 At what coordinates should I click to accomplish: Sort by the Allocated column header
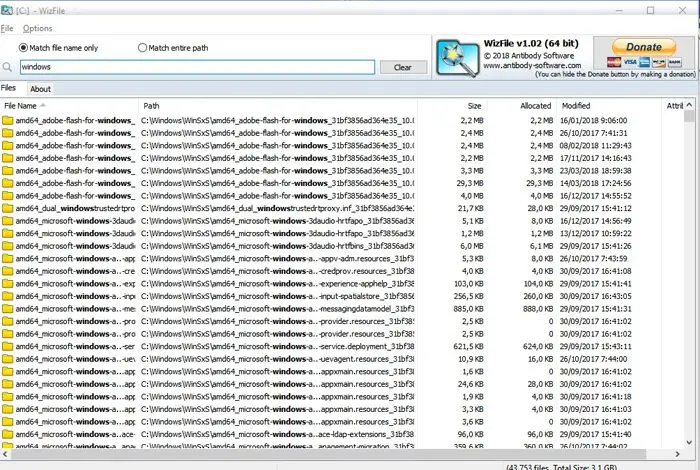point(521,106)
